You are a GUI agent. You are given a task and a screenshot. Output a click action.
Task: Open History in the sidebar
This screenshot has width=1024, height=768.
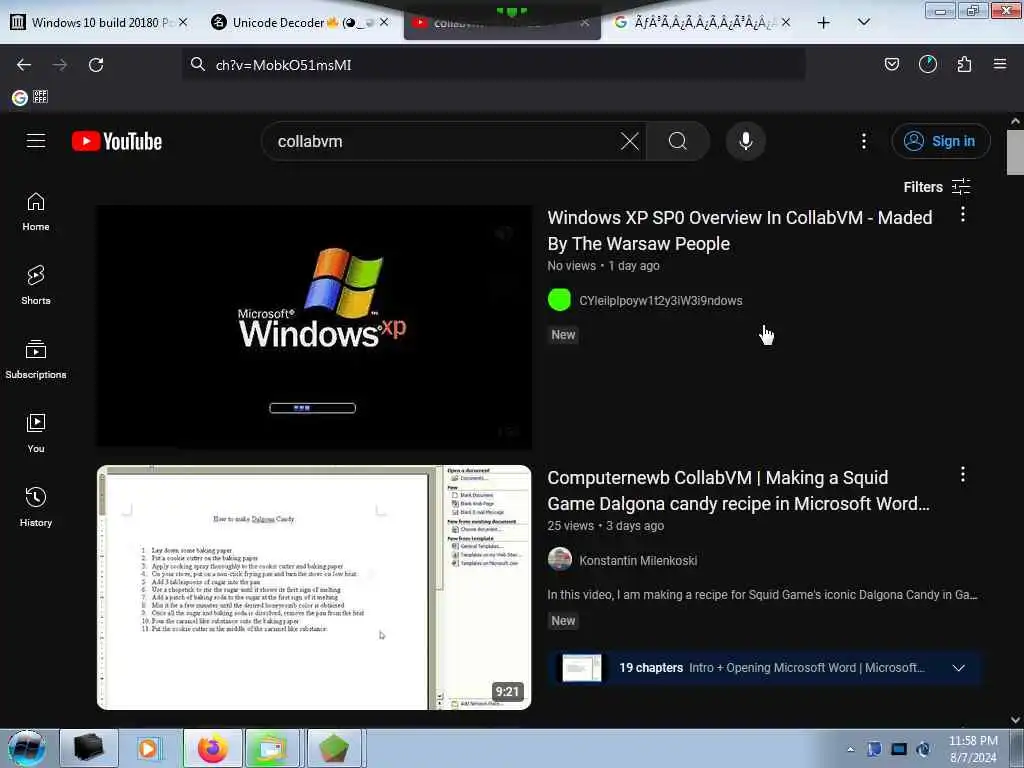point(36,507)
